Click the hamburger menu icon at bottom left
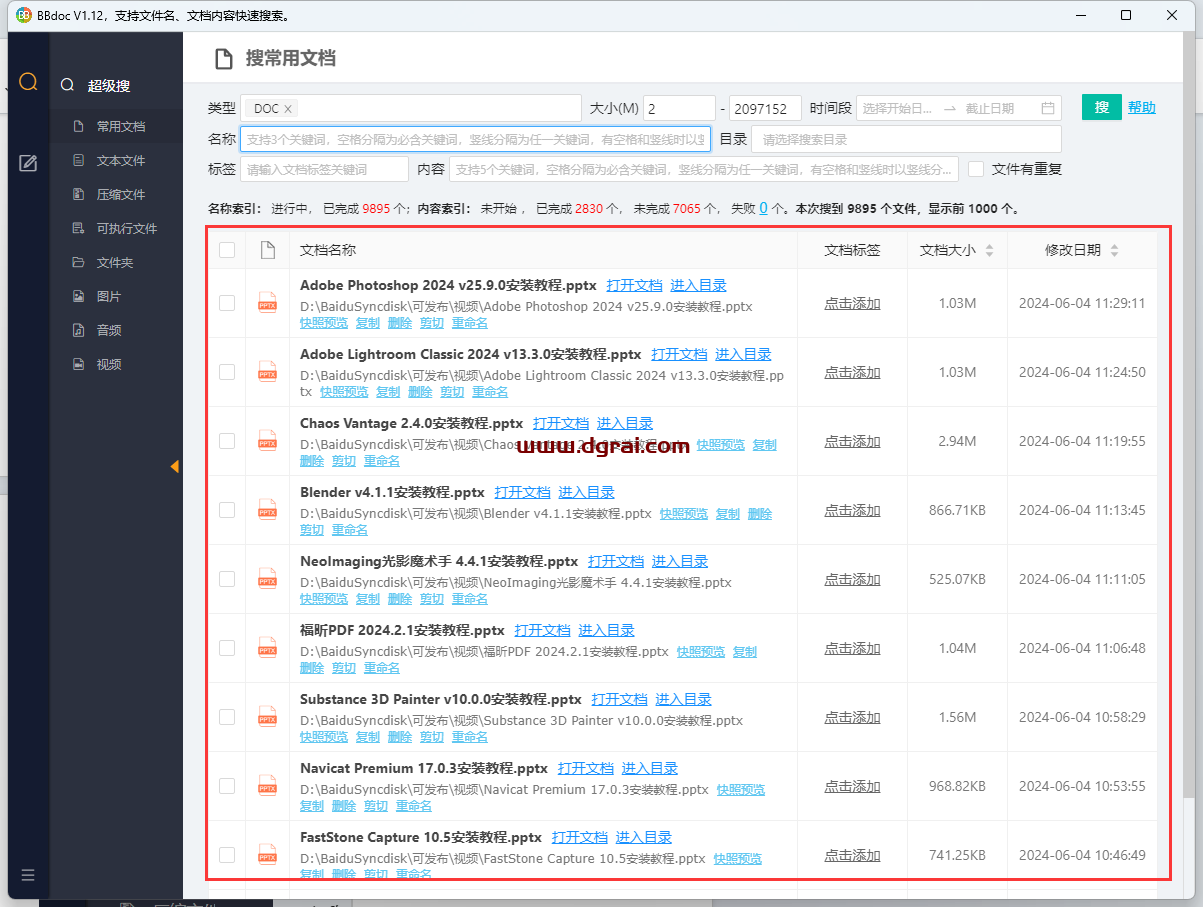Image resolution: width=1203 pixels, height=907 pixels. click(x=28, y=875)
